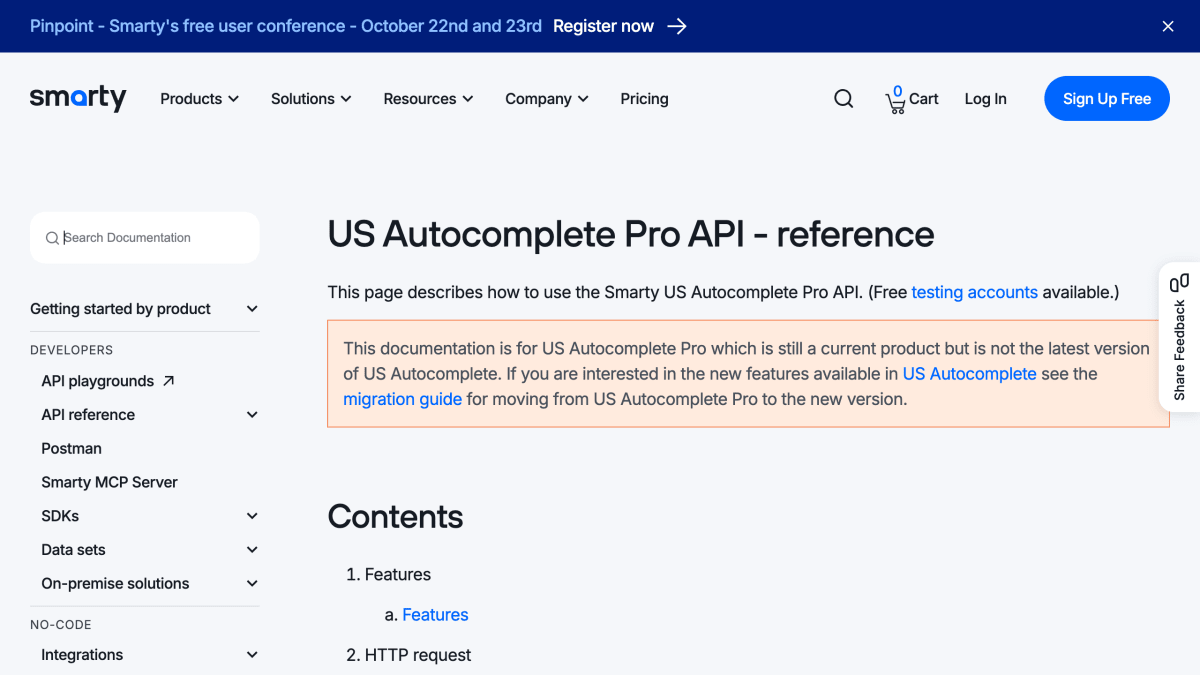Select the Data sets sidebar label
The width and height of the screenshot is (1200, 675).
tap(73, 550)
